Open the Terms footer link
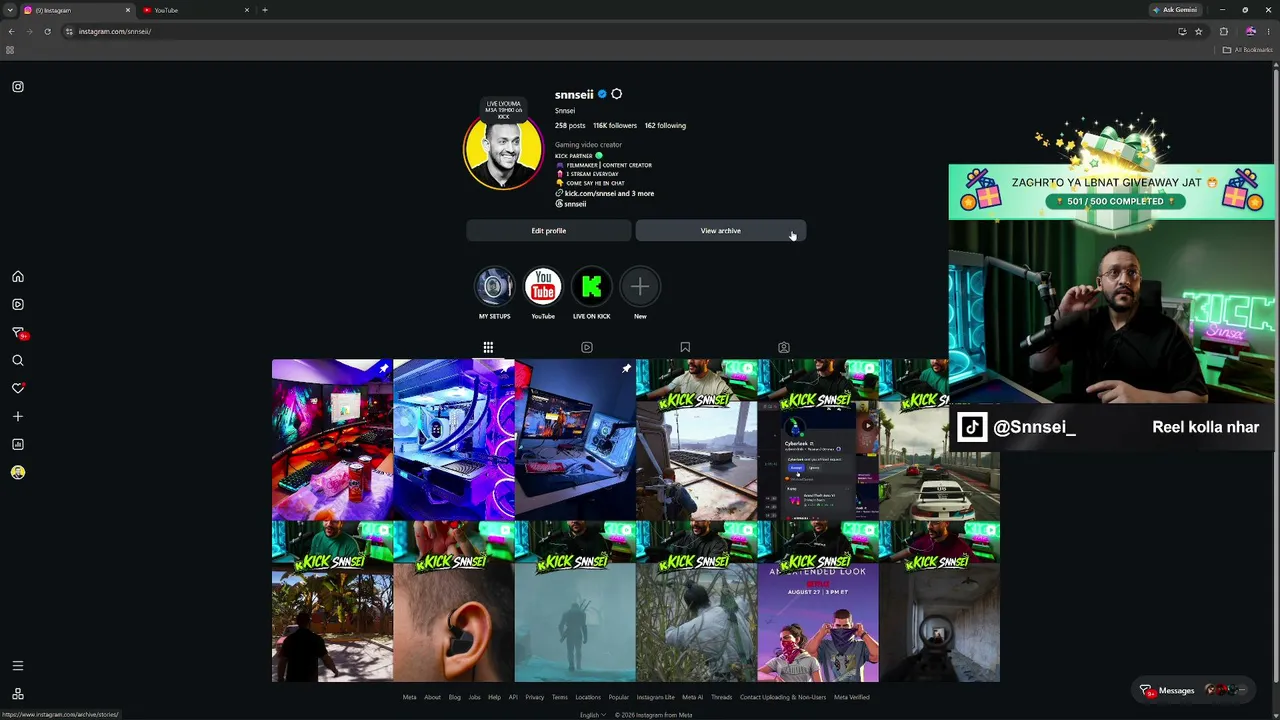The height and width of the screenshot is (720, 1280). (x=560, y=697)
